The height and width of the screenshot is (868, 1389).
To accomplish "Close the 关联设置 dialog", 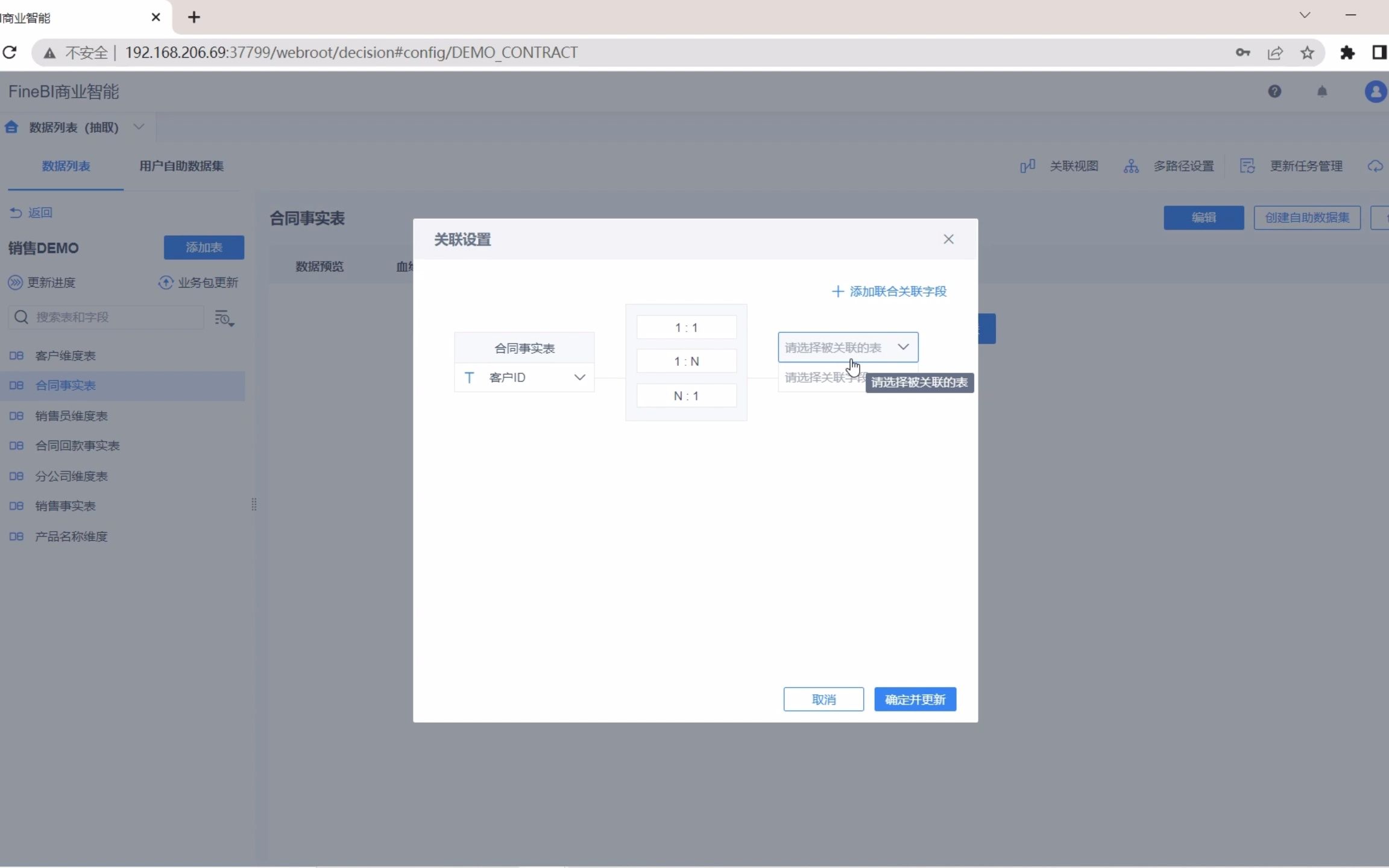I will coord(948,239).
